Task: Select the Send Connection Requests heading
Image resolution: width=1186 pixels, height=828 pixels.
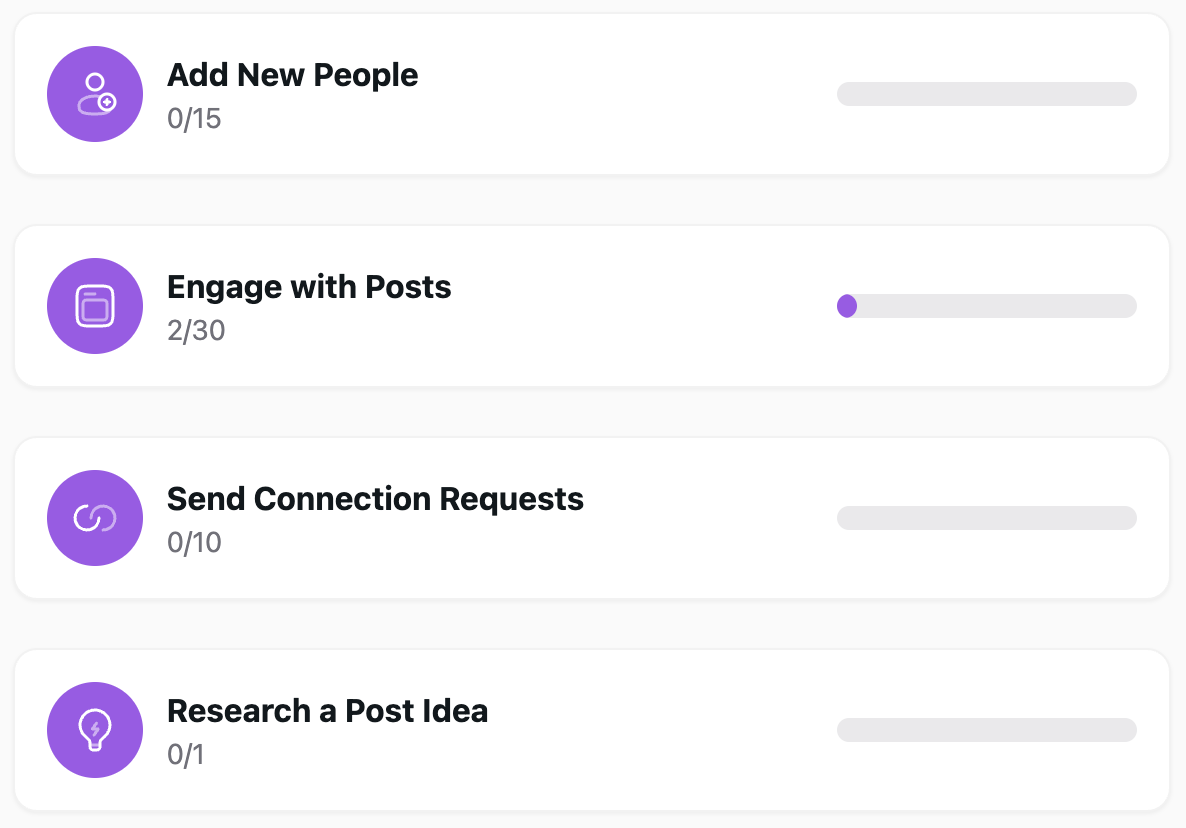Action: click(375, 499)
